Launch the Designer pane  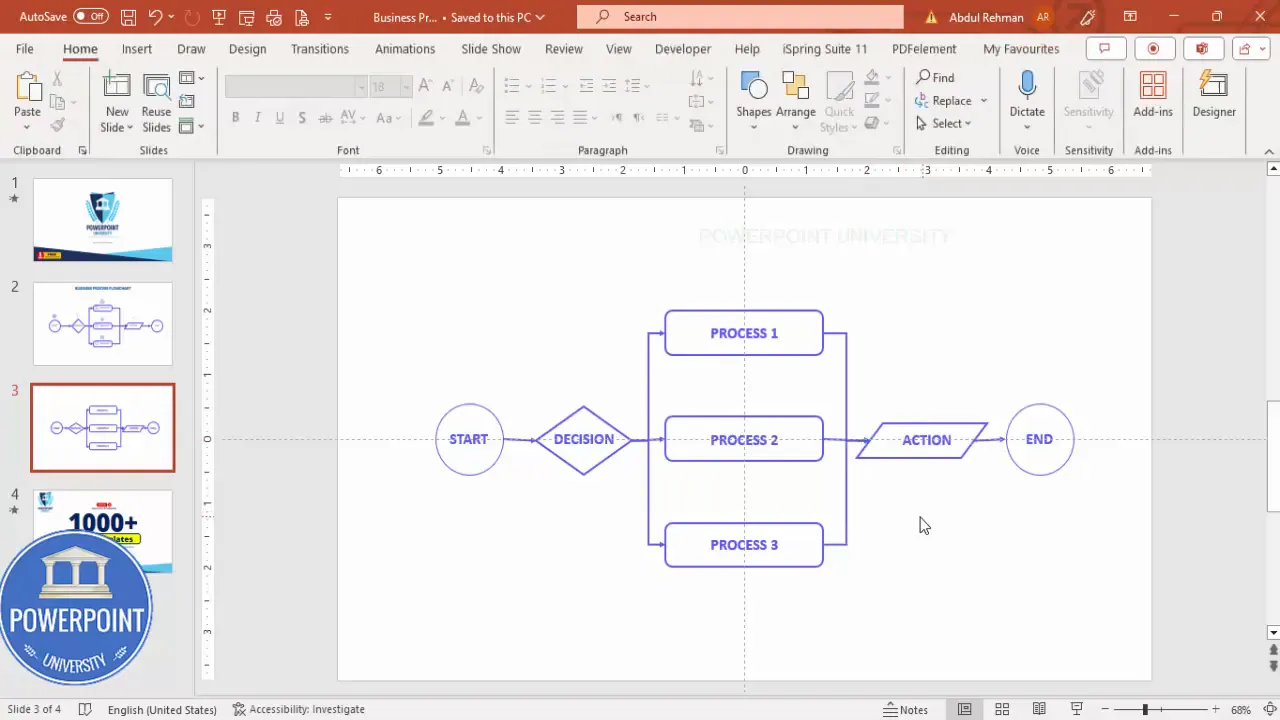[1214, 95]
